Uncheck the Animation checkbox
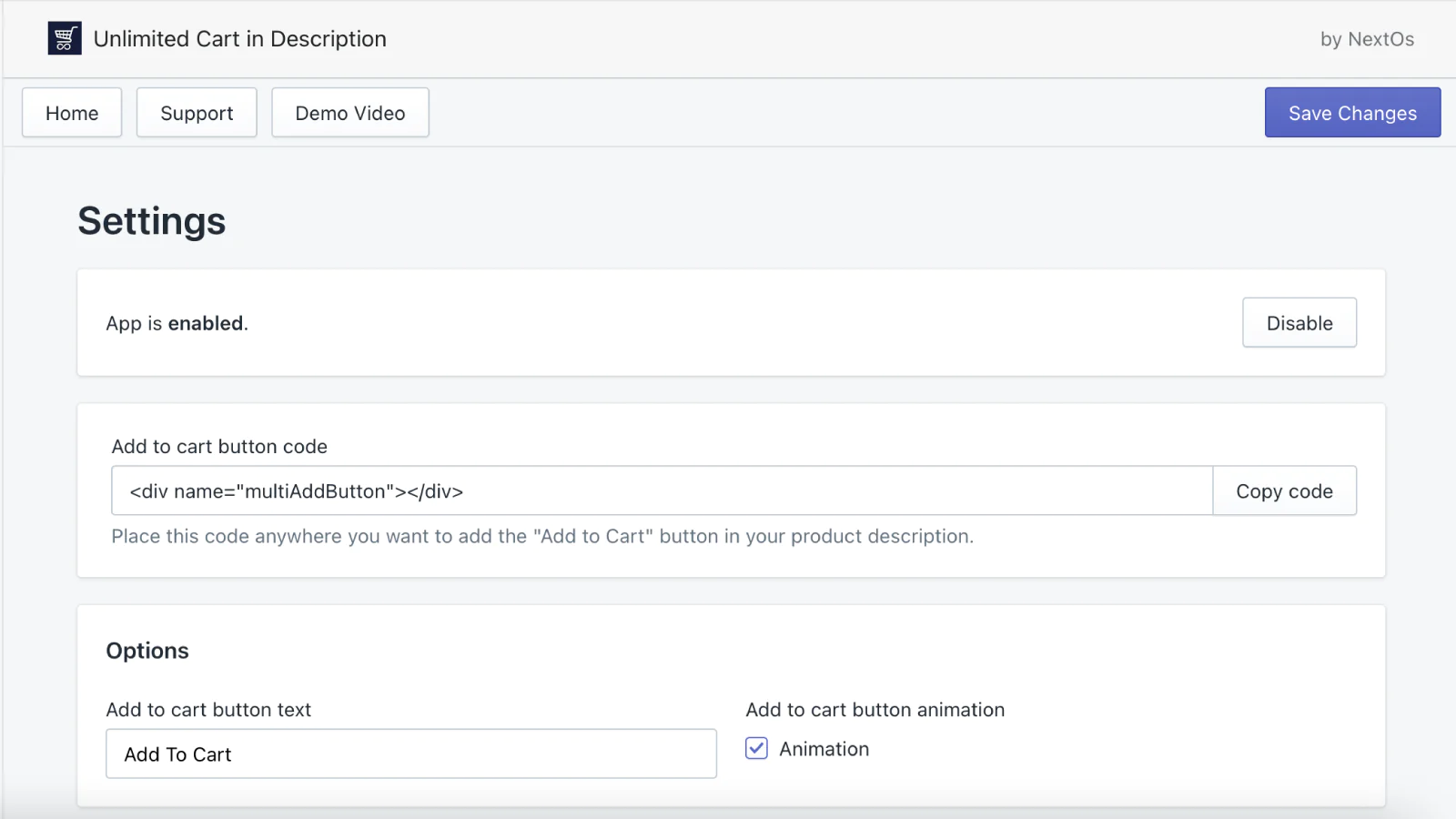Image resolution: width=1456 pixels, height=819 pixels. pyautogui.click(x=756, y=748)
